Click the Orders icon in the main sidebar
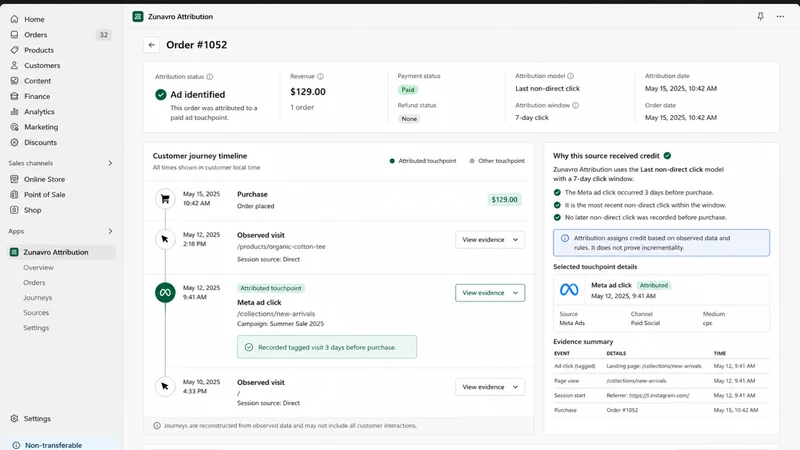 (14, 35)
